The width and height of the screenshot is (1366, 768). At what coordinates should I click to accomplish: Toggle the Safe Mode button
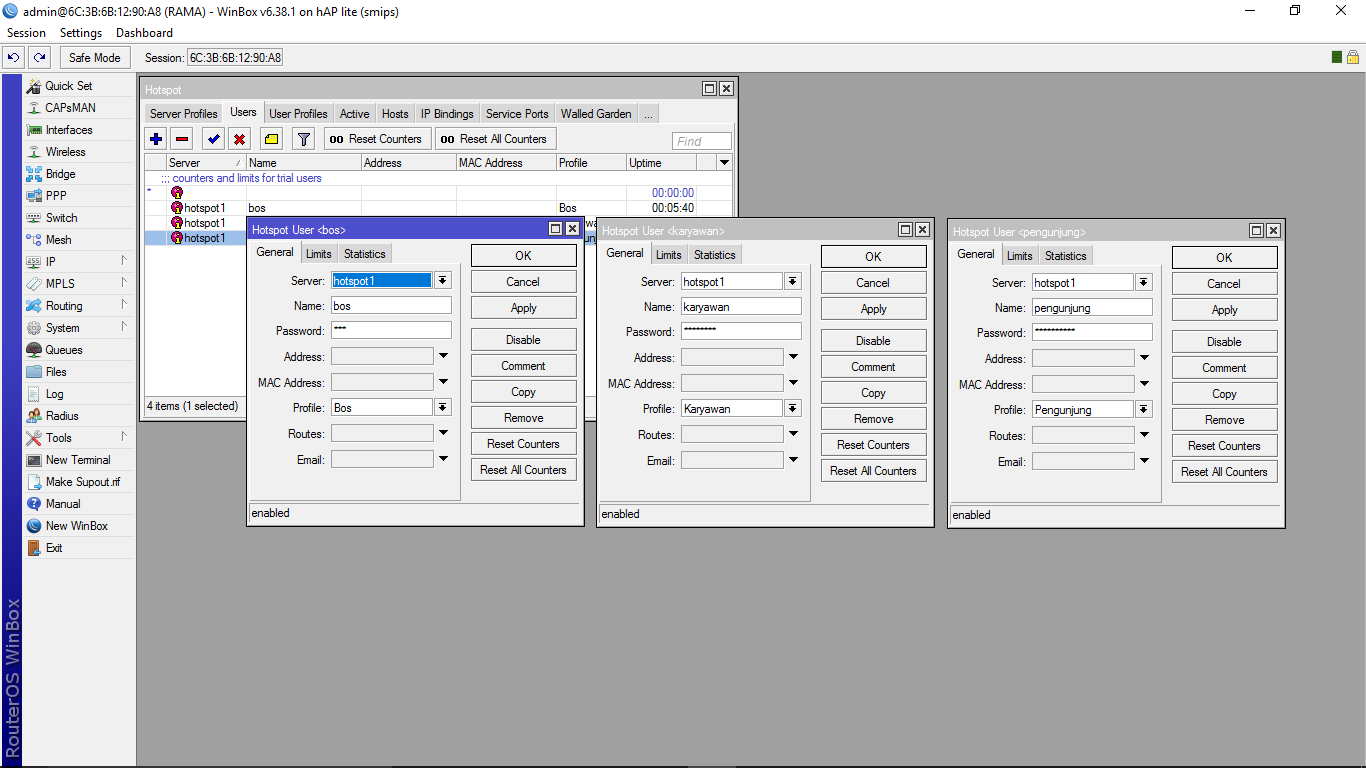click(95, 58)
